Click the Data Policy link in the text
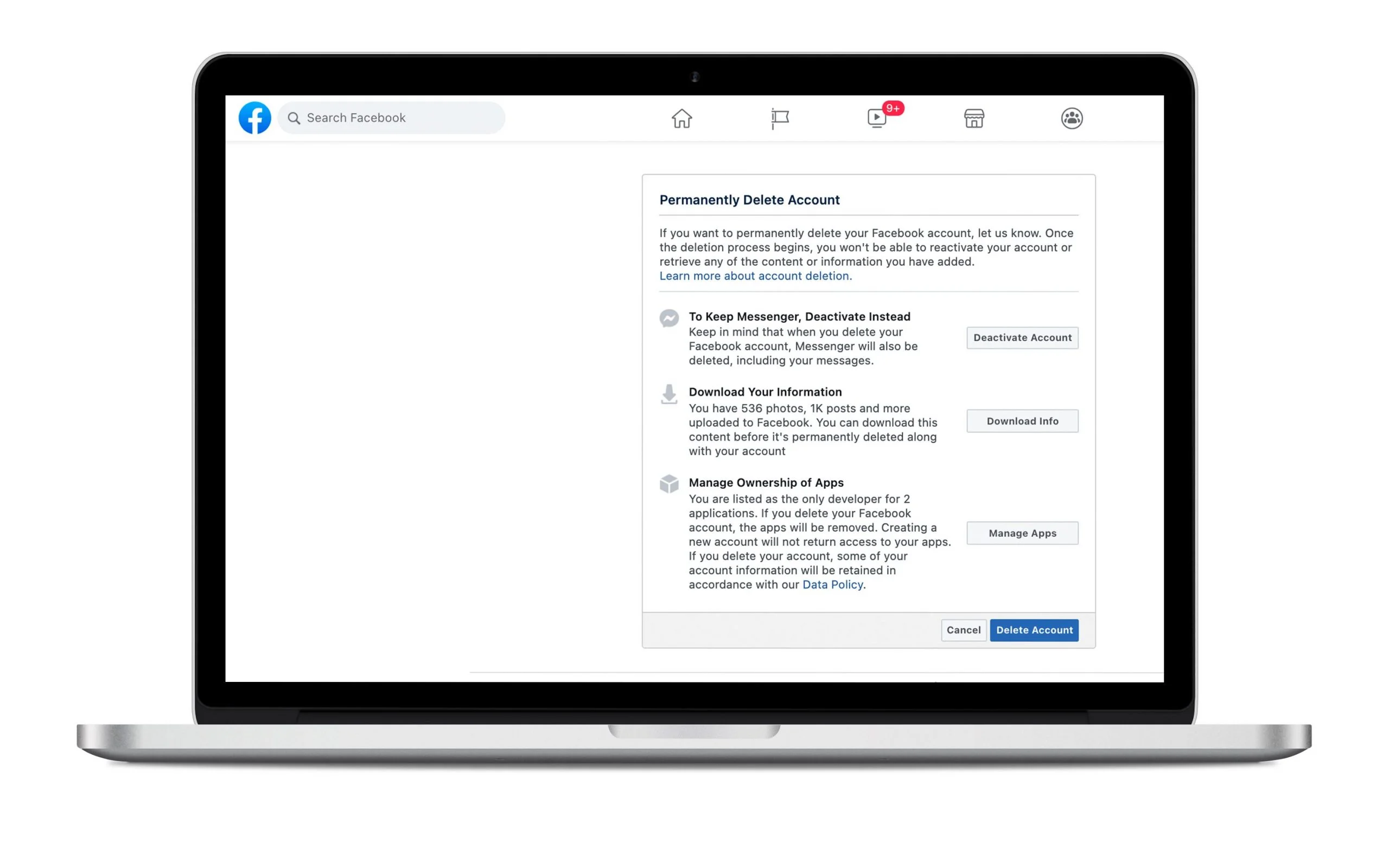Image resolution: width=1389 pixels, height=868 pixels. (834, 584)
